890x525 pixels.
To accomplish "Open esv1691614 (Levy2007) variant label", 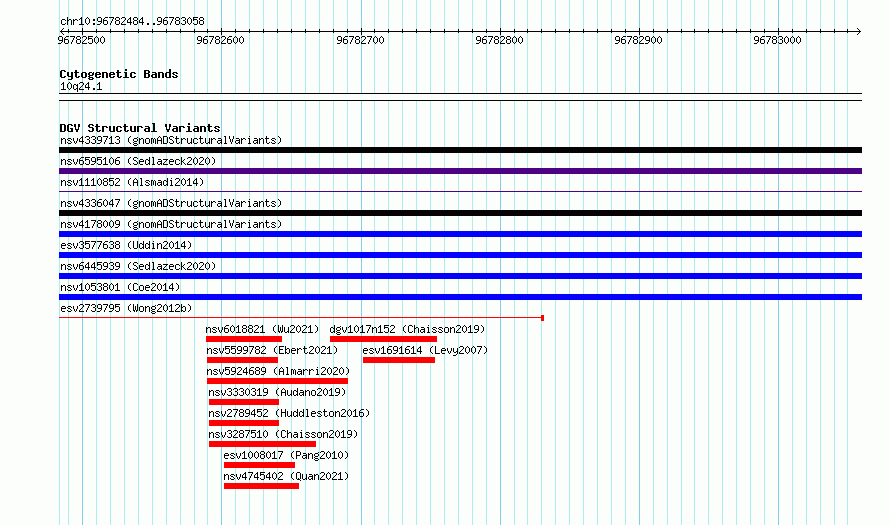I will pos(425,350).
